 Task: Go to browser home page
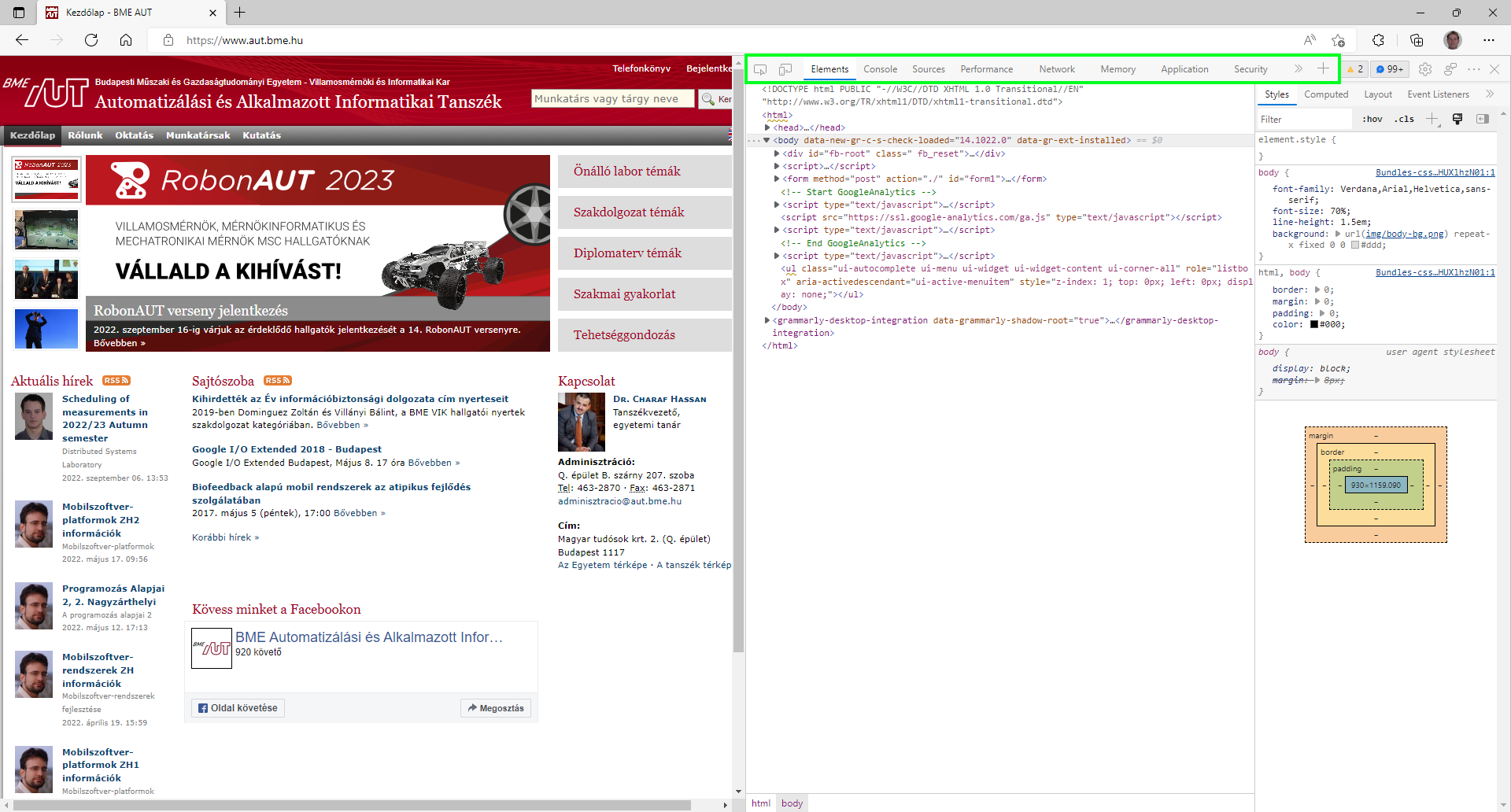(126, 40)
